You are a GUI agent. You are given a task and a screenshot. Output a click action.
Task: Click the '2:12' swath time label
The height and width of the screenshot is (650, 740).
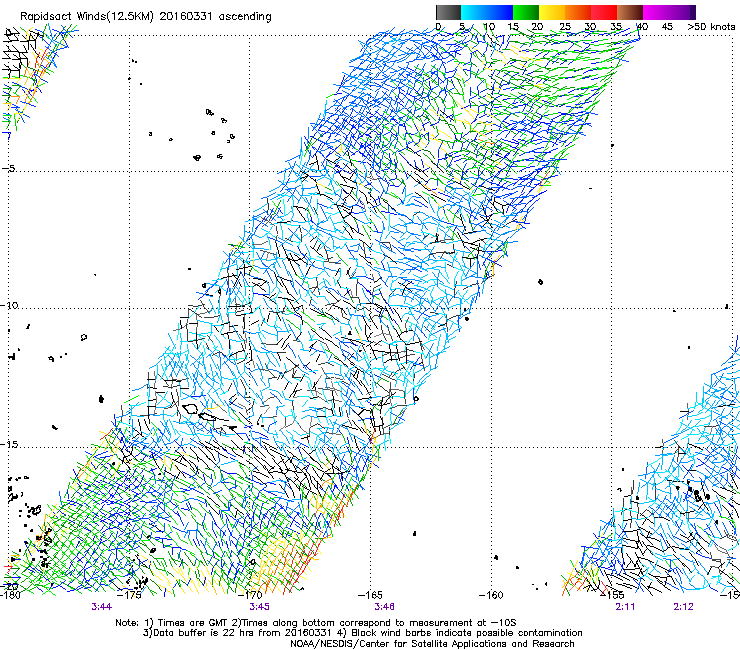tap(683, 607)
